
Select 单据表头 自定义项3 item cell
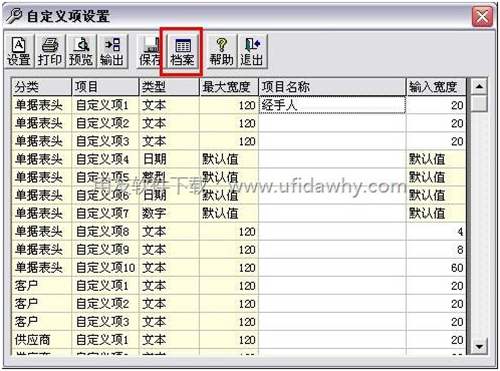coord(105,141)
